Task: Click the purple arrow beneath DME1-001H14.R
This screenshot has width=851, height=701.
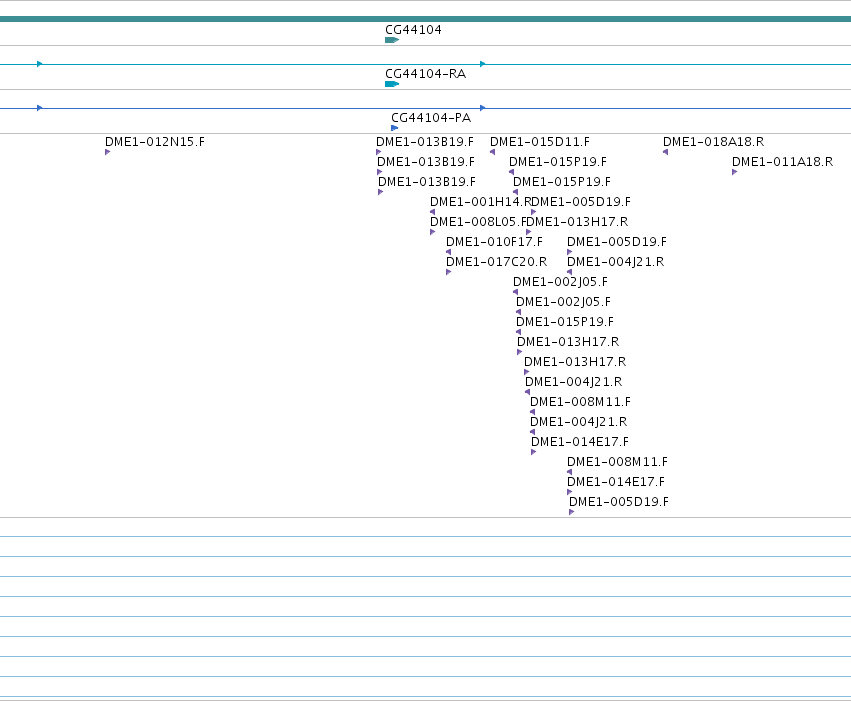Action: (x=433, y=212)
